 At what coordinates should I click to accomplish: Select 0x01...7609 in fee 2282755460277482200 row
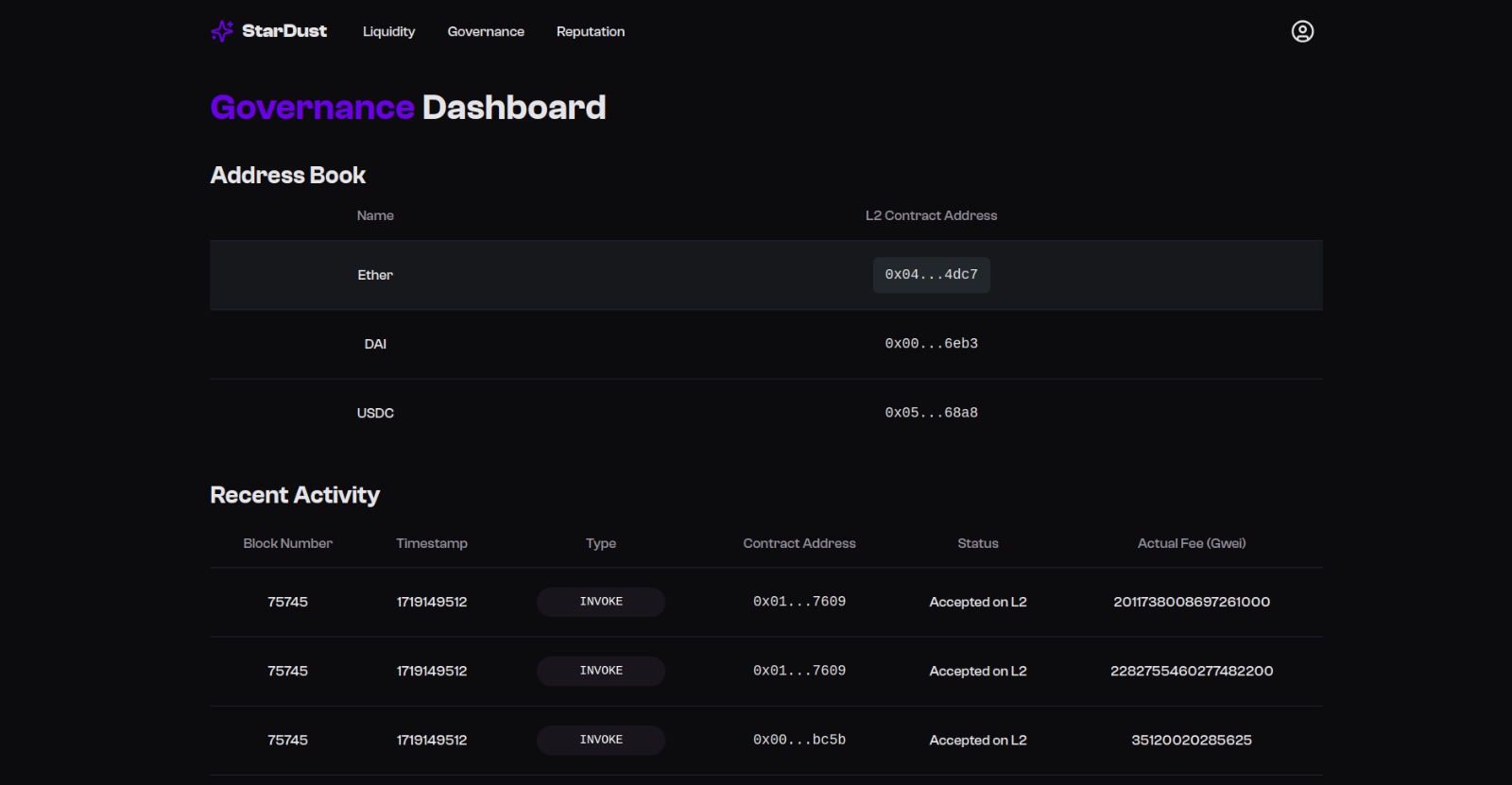tap(799, 671)
